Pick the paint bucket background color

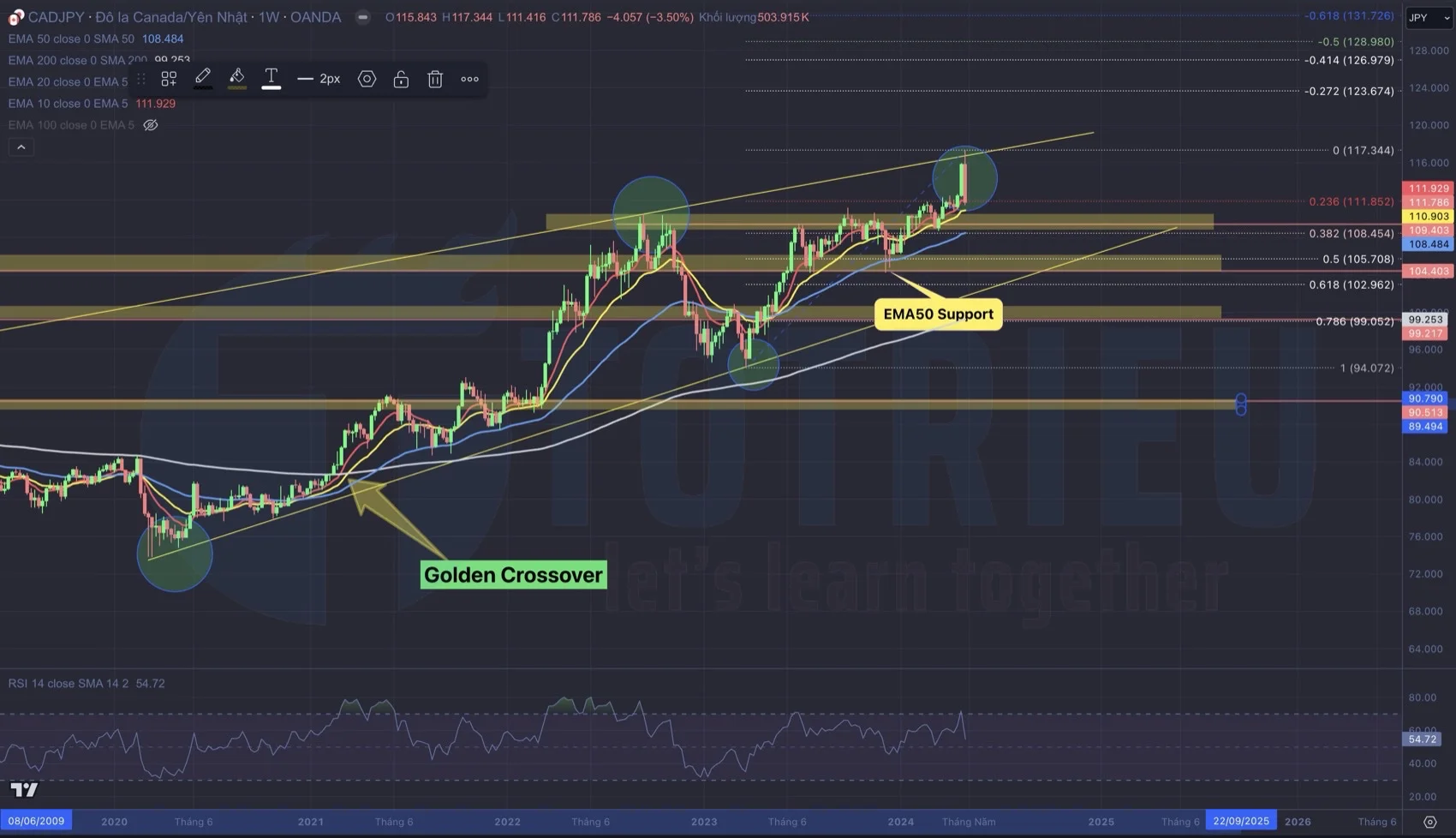[x=237, y=78]
